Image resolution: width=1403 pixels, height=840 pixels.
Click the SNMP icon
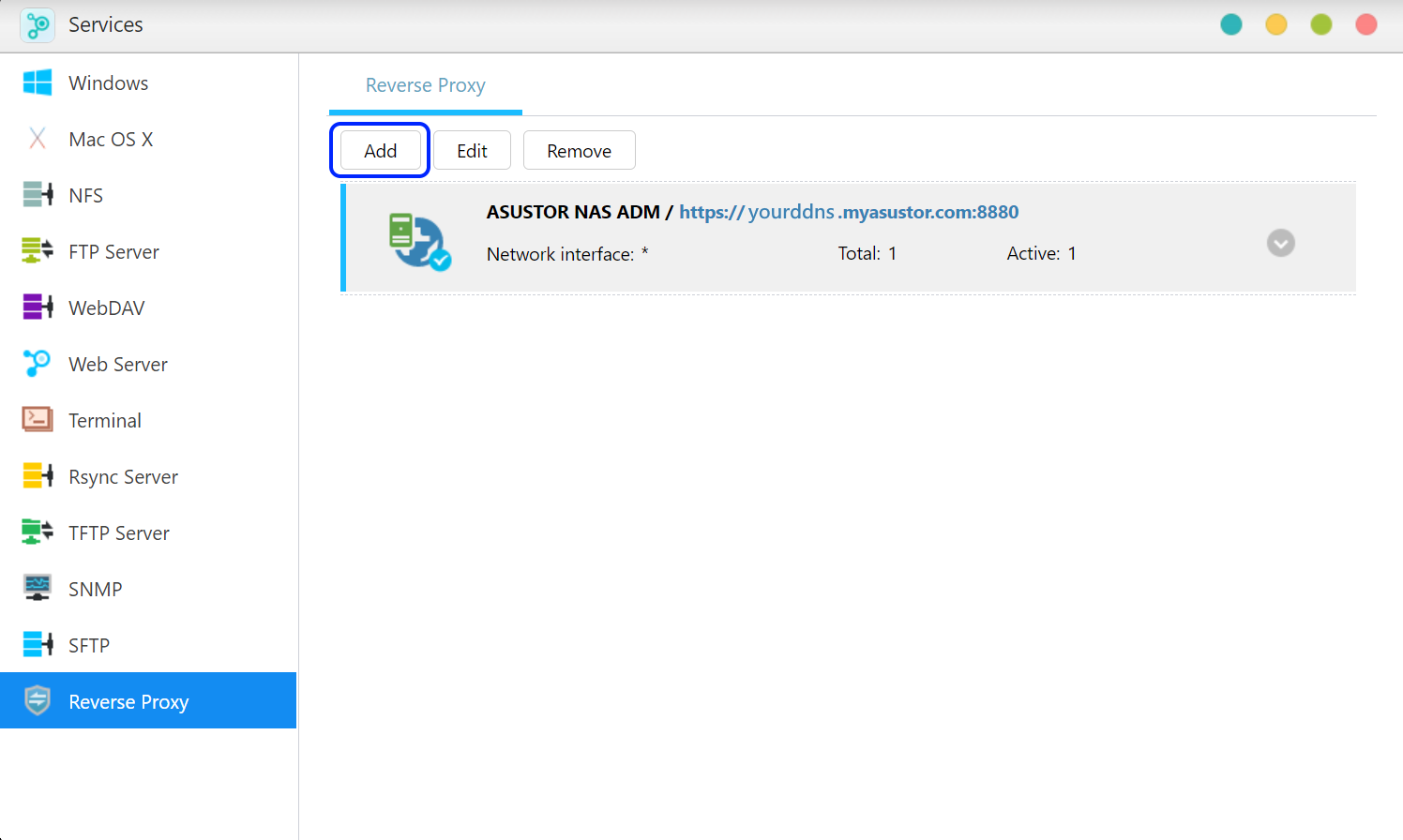pyautogui.click(x=38, y=589)
